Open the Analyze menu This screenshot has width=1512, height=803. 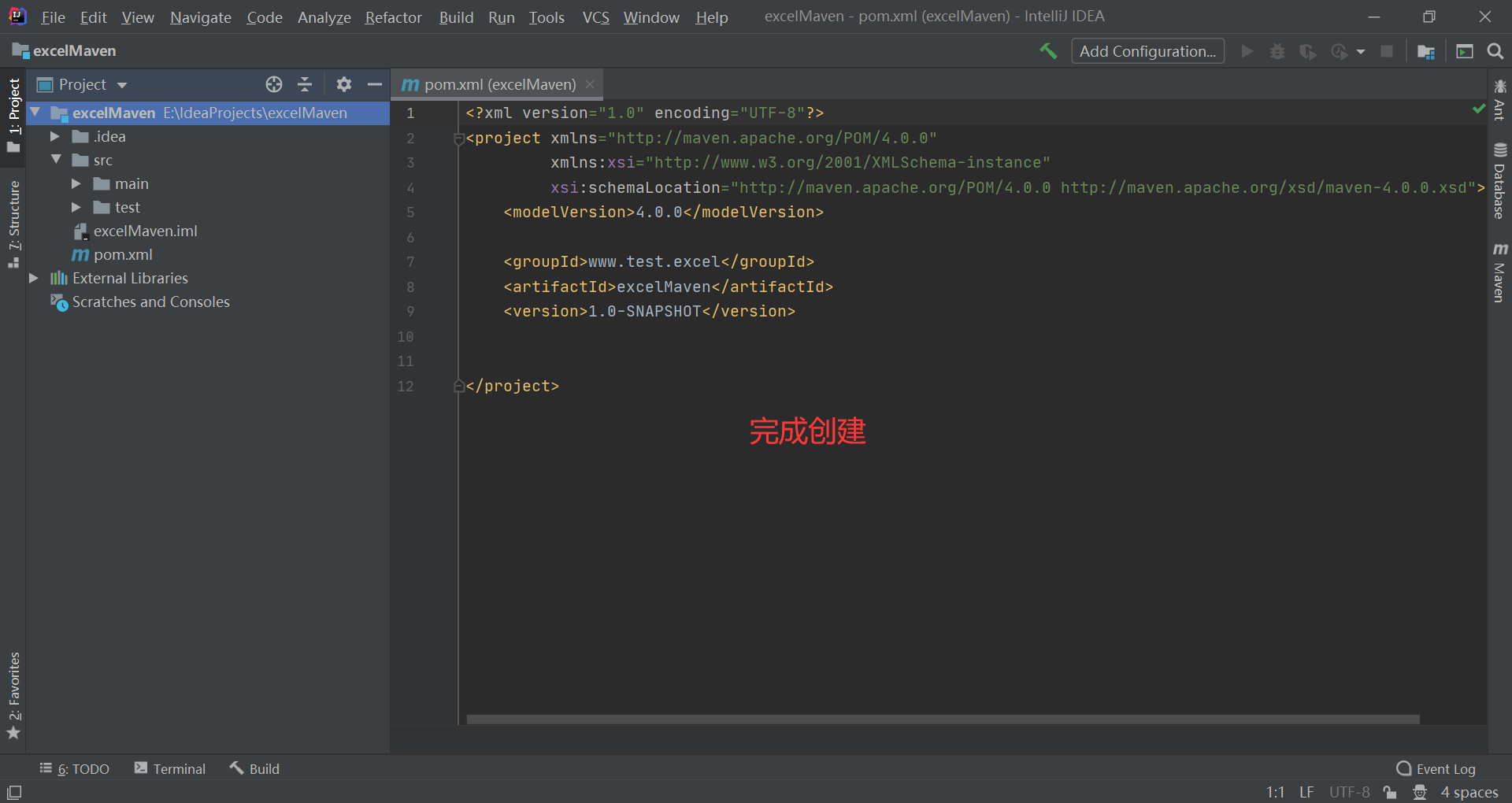point(324,17)
